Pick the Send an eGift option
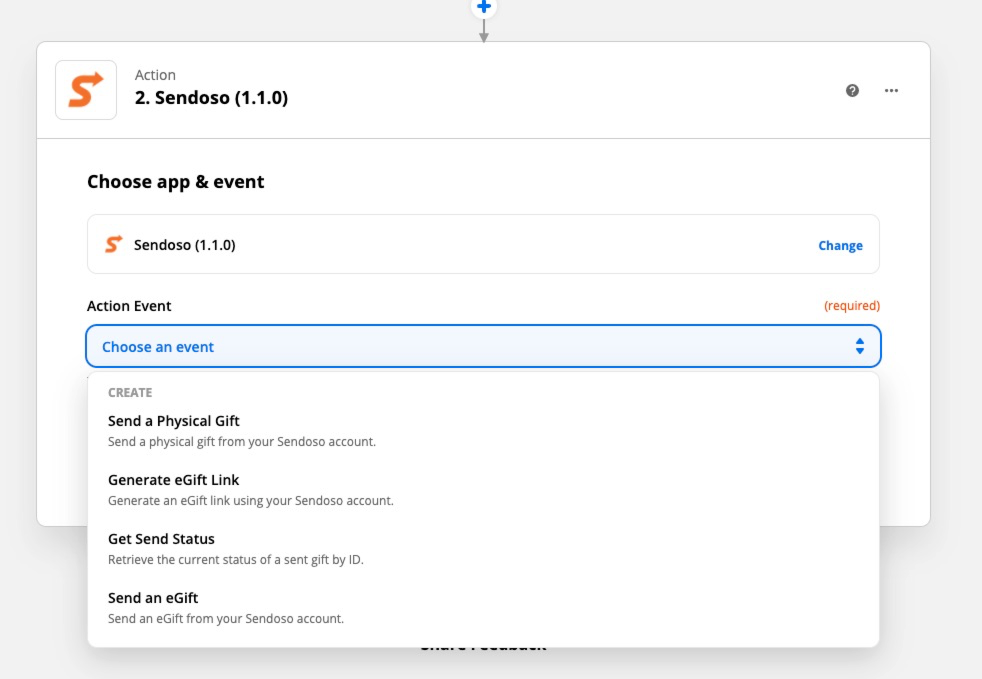 (x=153, y=598)
